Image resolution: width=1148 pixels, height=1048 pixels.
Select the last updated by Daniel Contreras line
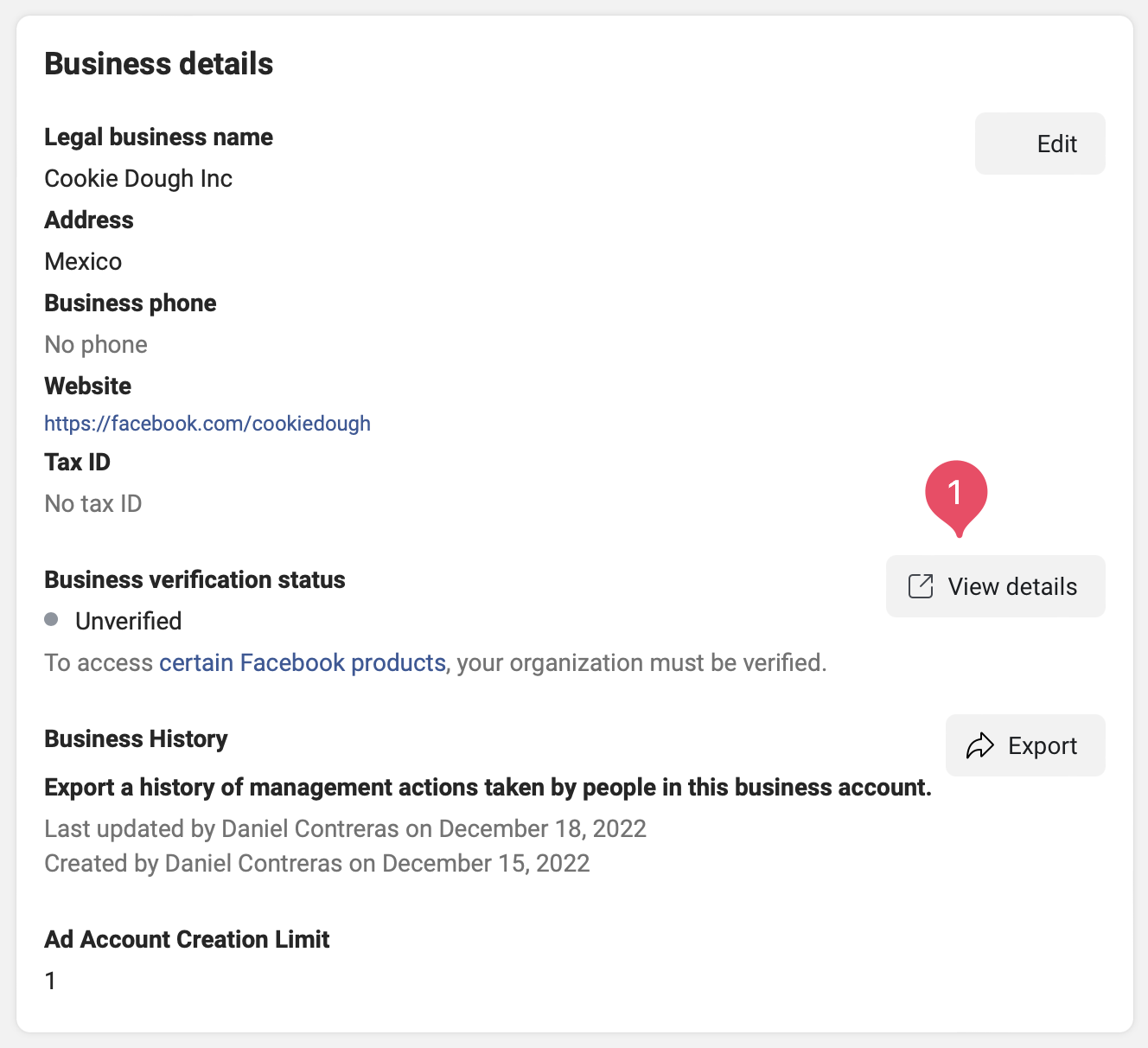click(x=345, y=828)
